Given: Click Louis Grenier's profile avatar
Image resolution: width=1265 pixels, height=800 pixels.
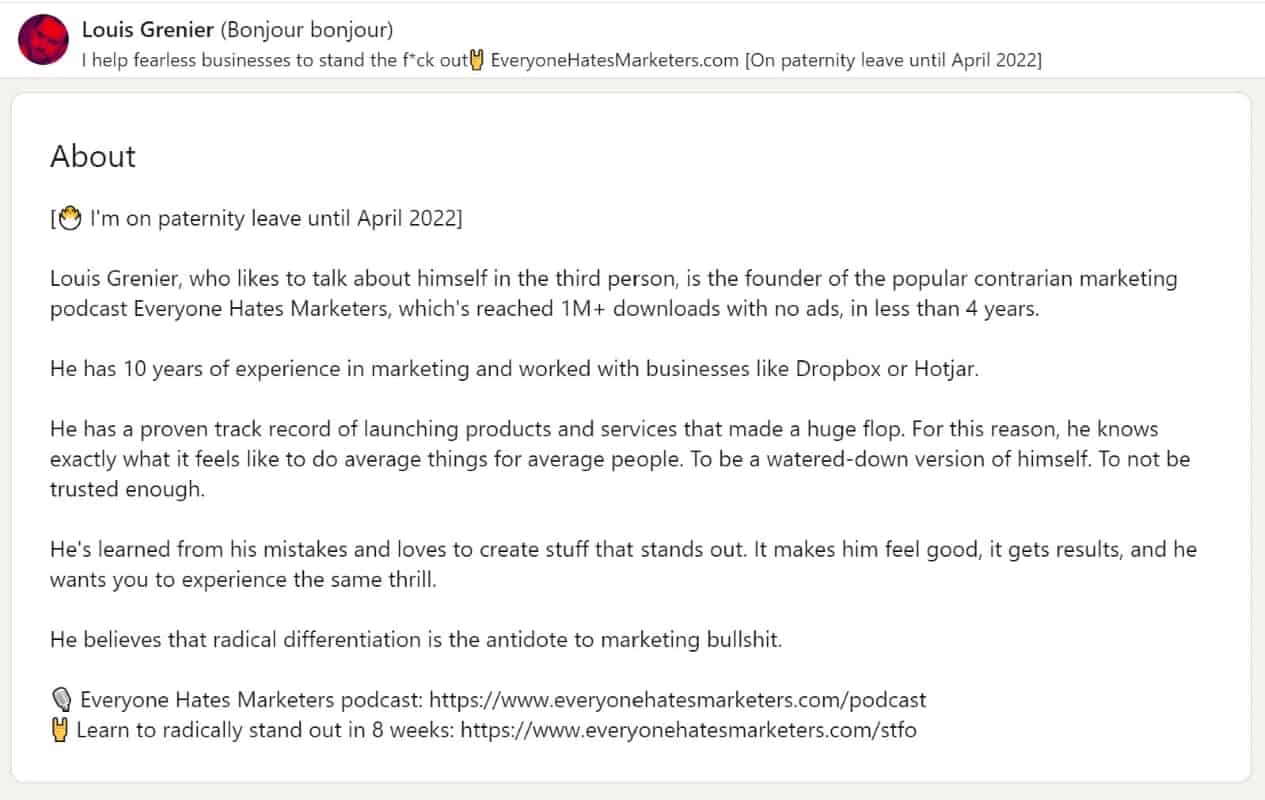Looking at the screenshot, I should 43,40.
